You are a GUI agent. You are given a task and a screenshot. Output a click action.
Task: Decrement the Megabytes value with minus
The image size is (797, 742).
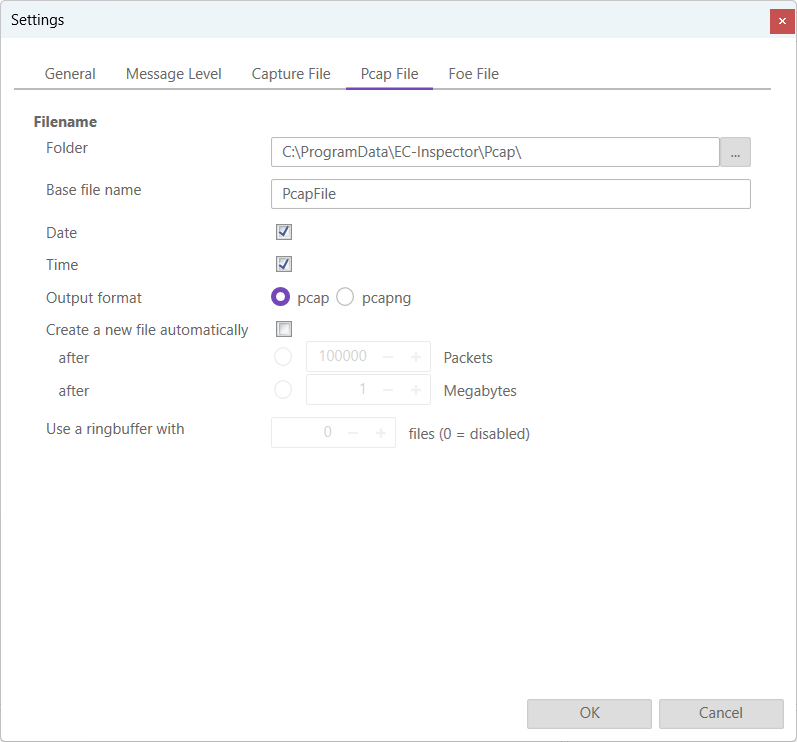(x=388, y=390)
